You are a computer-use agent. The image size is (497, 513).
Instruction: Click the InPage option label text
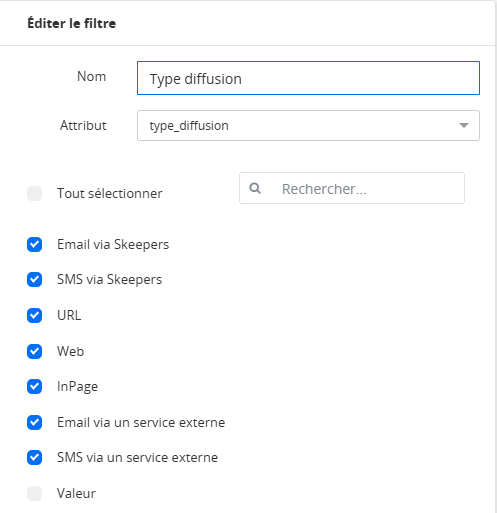(x=77, y=387)
